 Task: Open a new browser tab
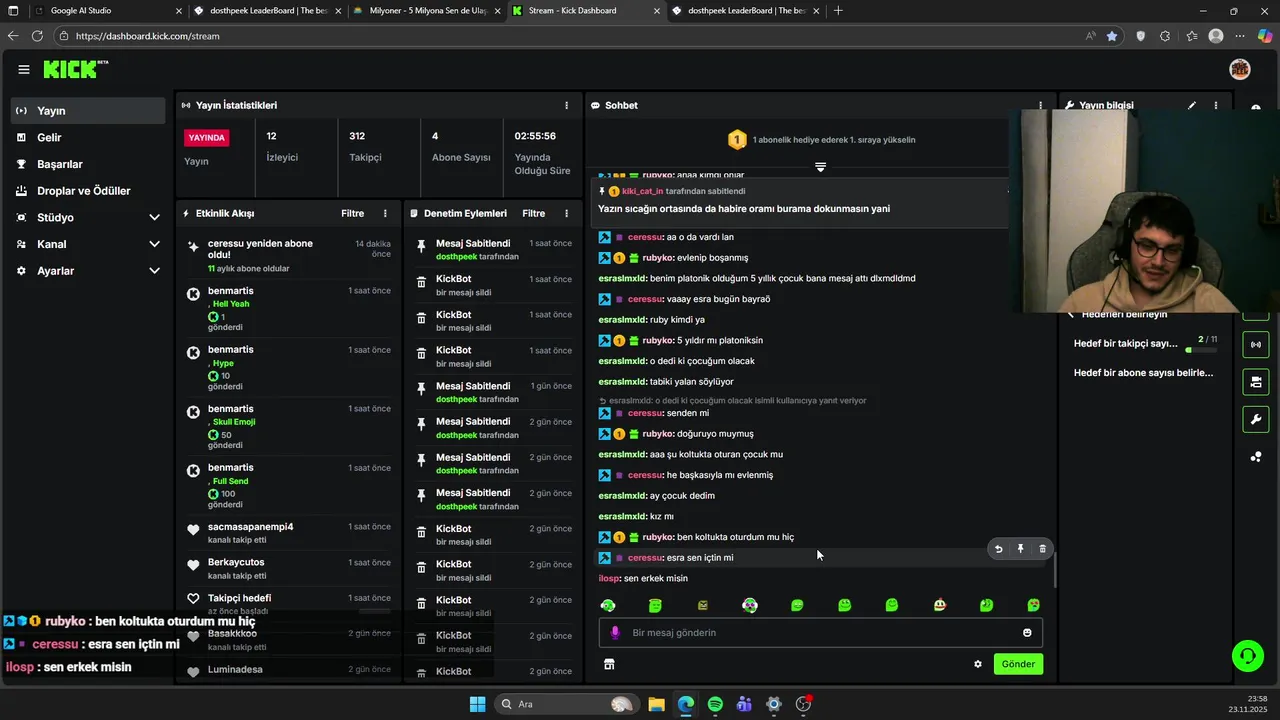[838, 11]
